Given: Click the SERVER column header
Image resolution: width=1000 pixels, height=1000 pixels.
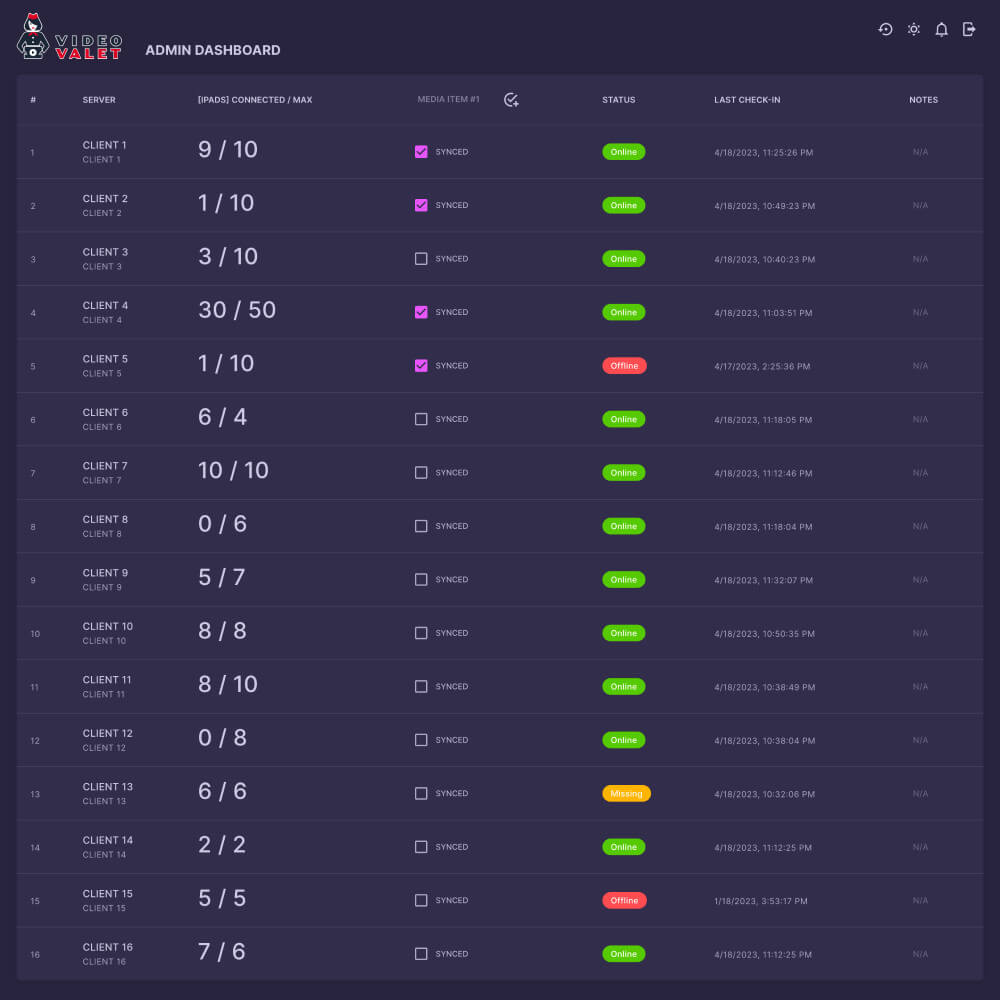Looking at the screenshot, I should (99, 100).
